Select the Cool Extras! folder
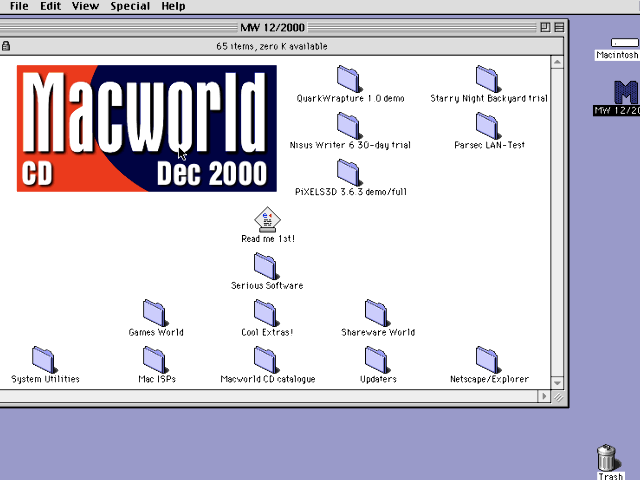The height and width of the screenshot is (480, 640). (x=265, y=313)
